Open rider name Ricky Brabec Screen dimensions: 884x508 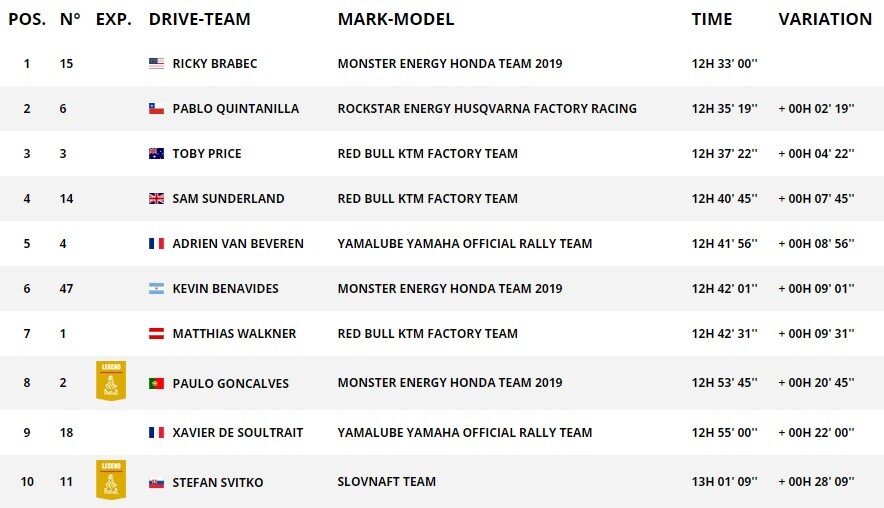[x=215, y=64]
